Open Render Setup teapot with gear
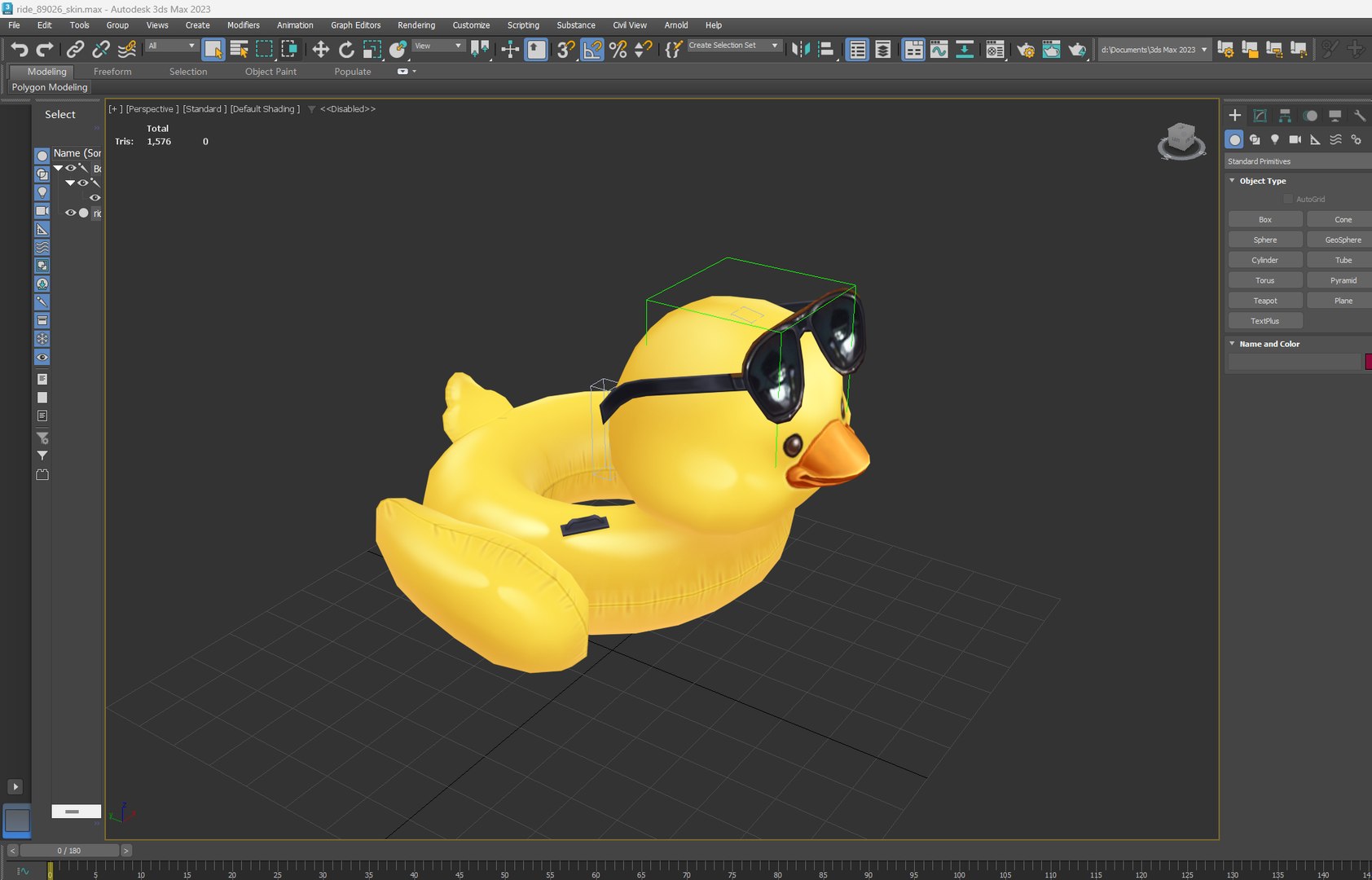Image resolution: width=1372 pixels, height=880 pixels. coord(1026,50)
